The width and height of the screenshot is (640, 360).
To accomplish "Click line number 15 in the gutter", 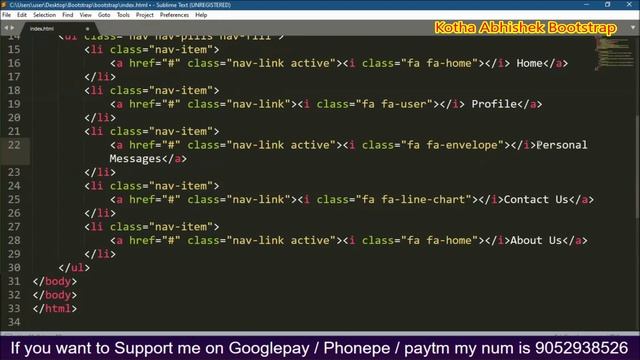I will pos(14,49).
